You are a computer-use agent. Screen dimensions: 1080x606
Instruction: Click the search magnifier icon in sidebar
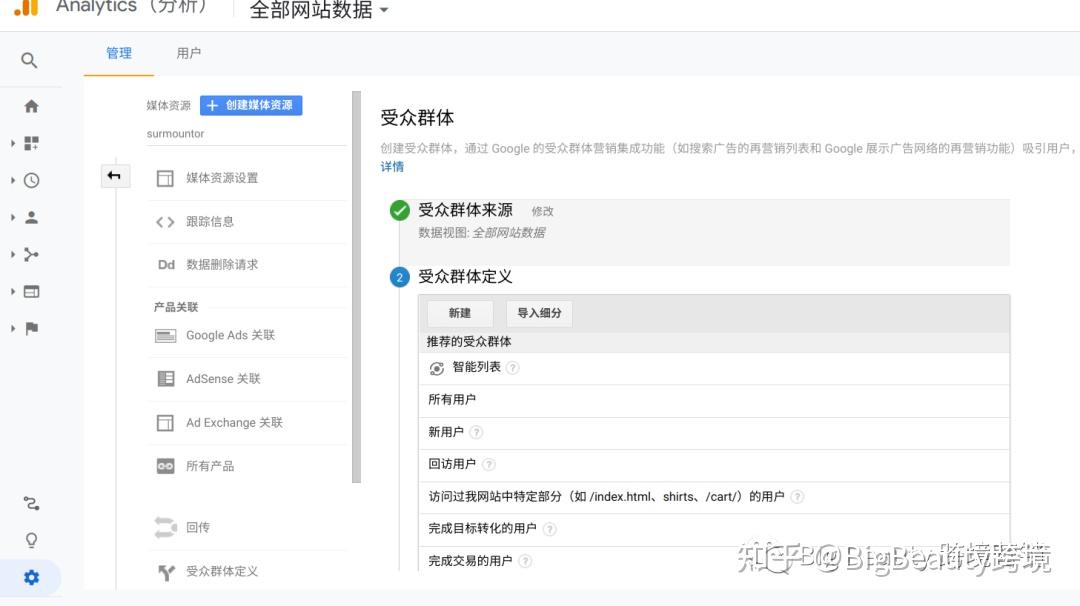point(29,61)
